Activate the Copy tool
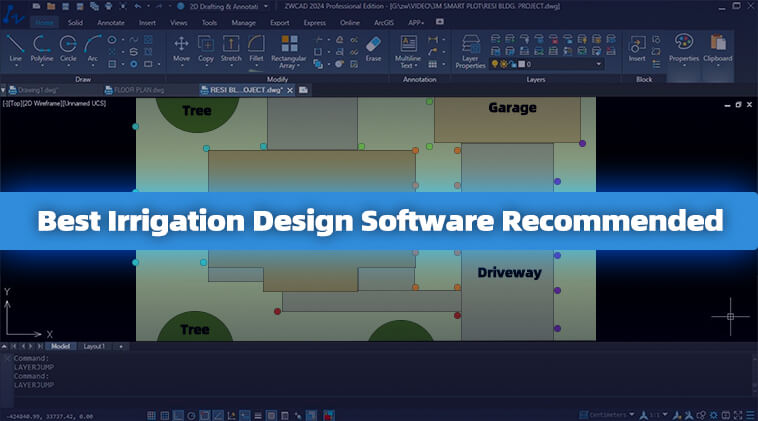758x421 pixels. point(206,48)
